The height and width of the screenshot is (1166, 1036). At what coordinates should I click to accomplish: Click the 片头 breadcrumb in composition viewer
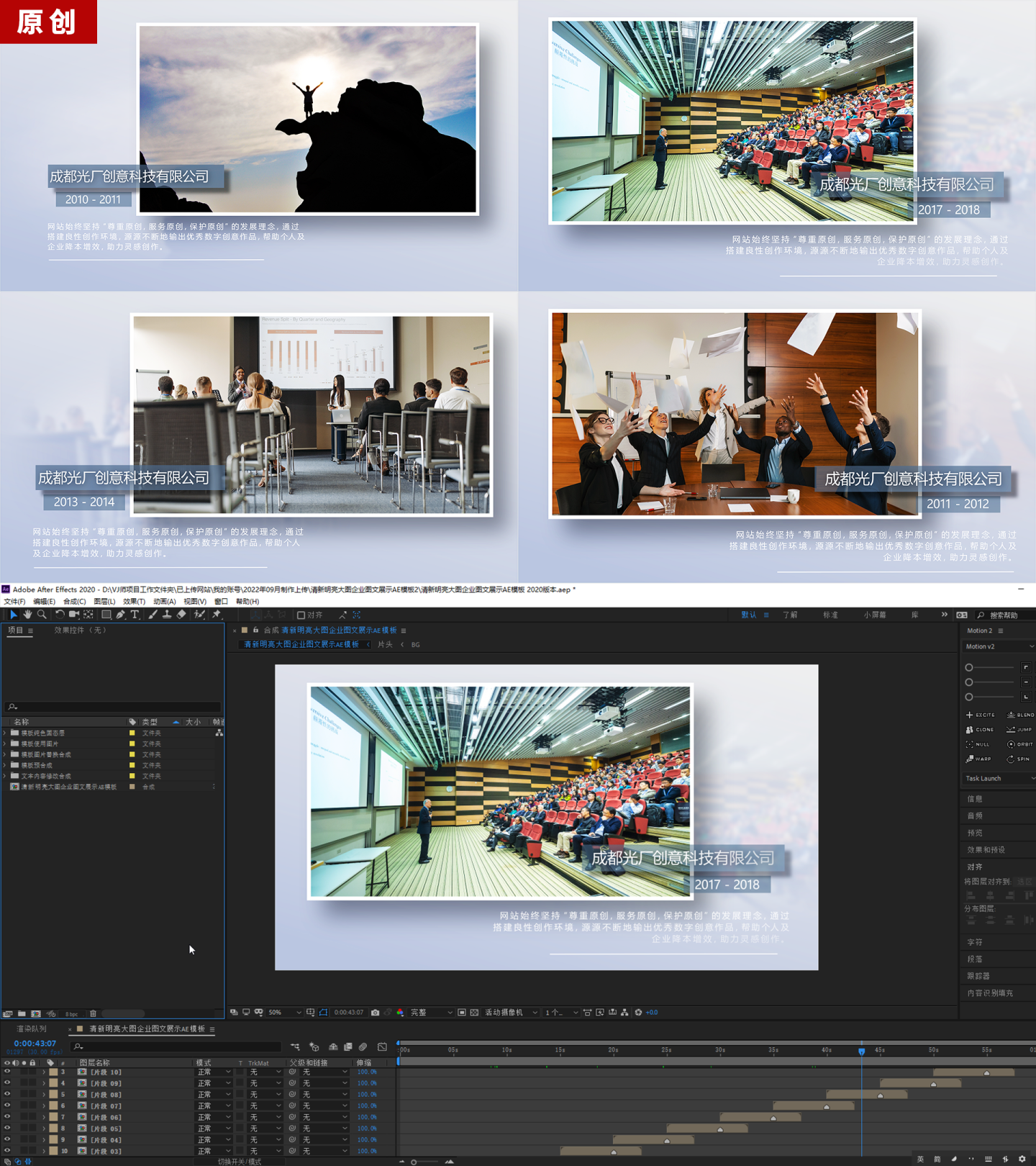tap(385, 645)
